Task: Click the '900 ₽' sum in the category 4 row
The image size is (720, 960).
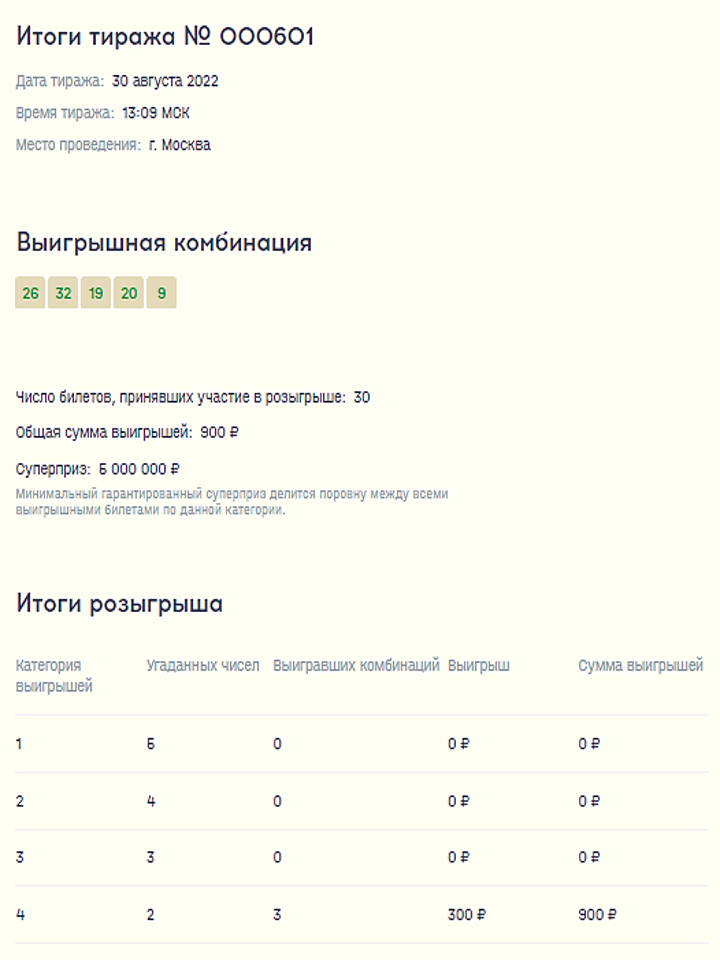Action: (597, 915)
